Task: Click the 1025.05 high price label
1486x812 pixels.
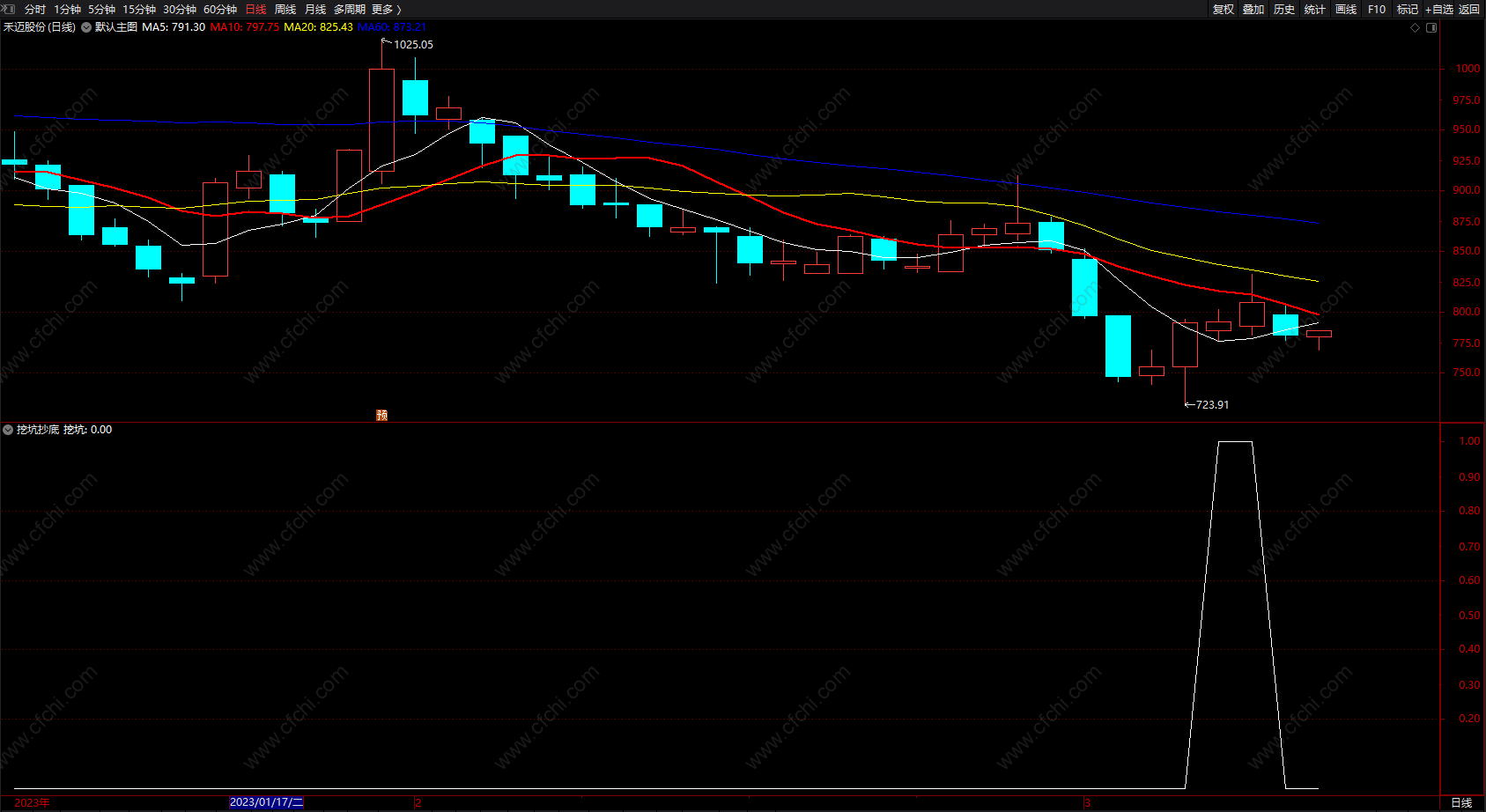Action: click(x=413, y=45)
